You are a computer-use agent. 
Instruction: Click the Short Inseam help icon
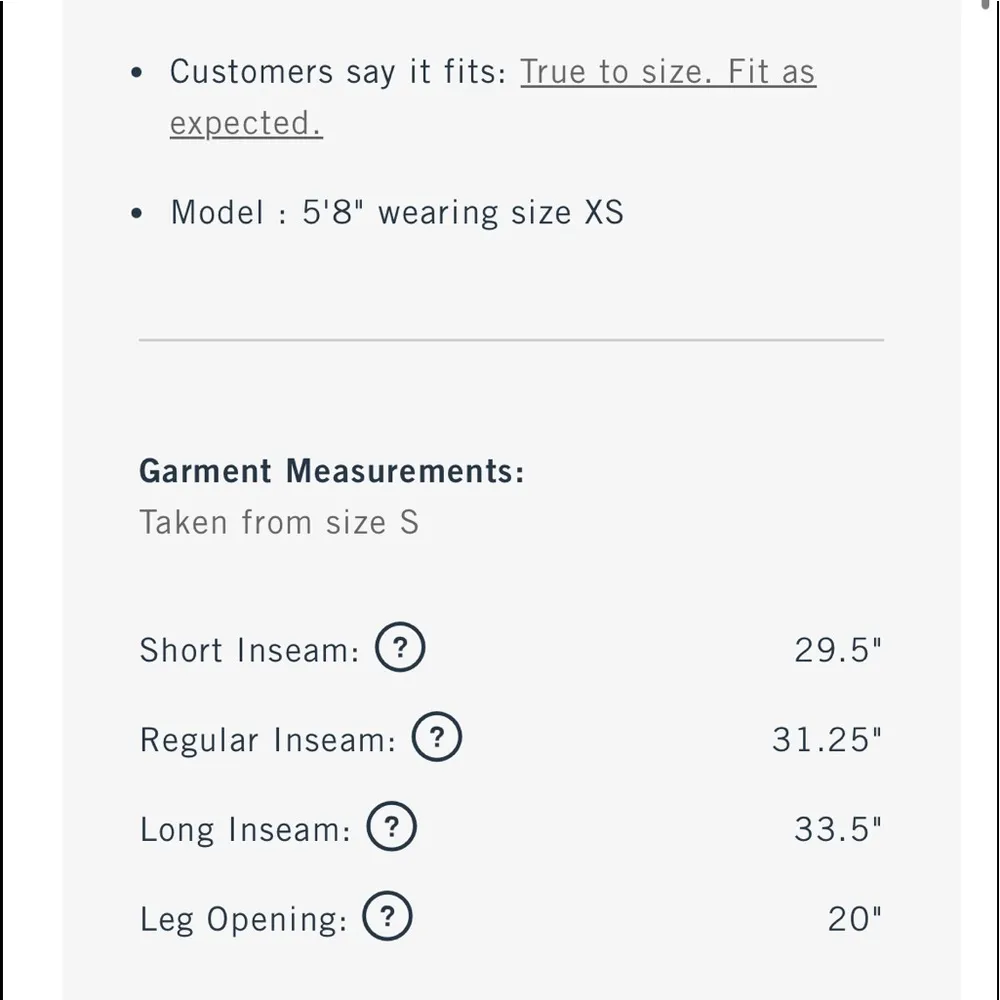400,648
